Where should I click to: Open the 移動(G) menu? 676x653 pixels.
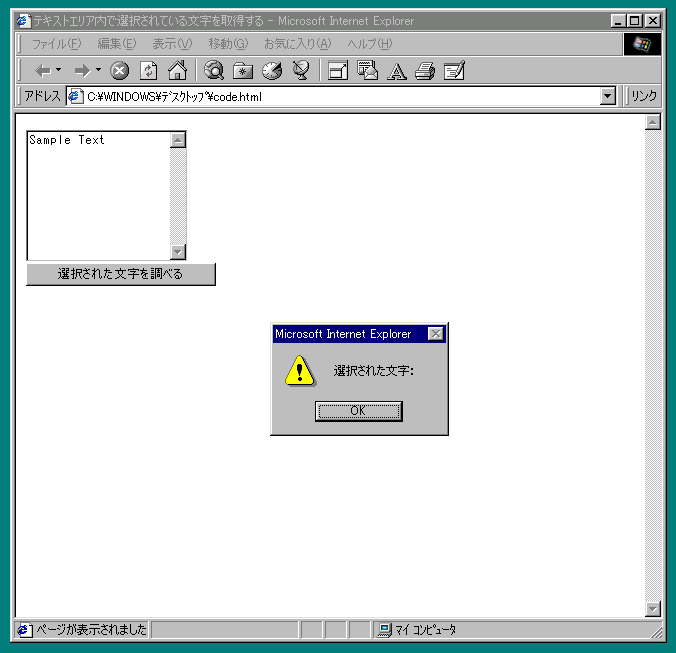pyautogui.click(x=228, y=44)
